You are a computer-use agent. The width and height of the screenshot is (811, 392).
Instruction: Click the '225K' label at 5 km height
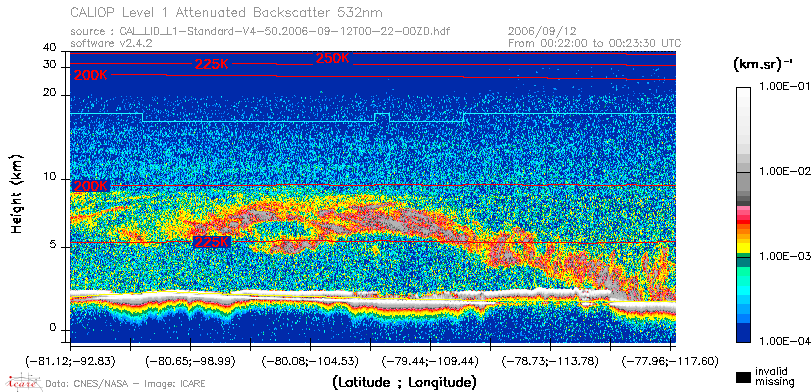coord(212,242)
